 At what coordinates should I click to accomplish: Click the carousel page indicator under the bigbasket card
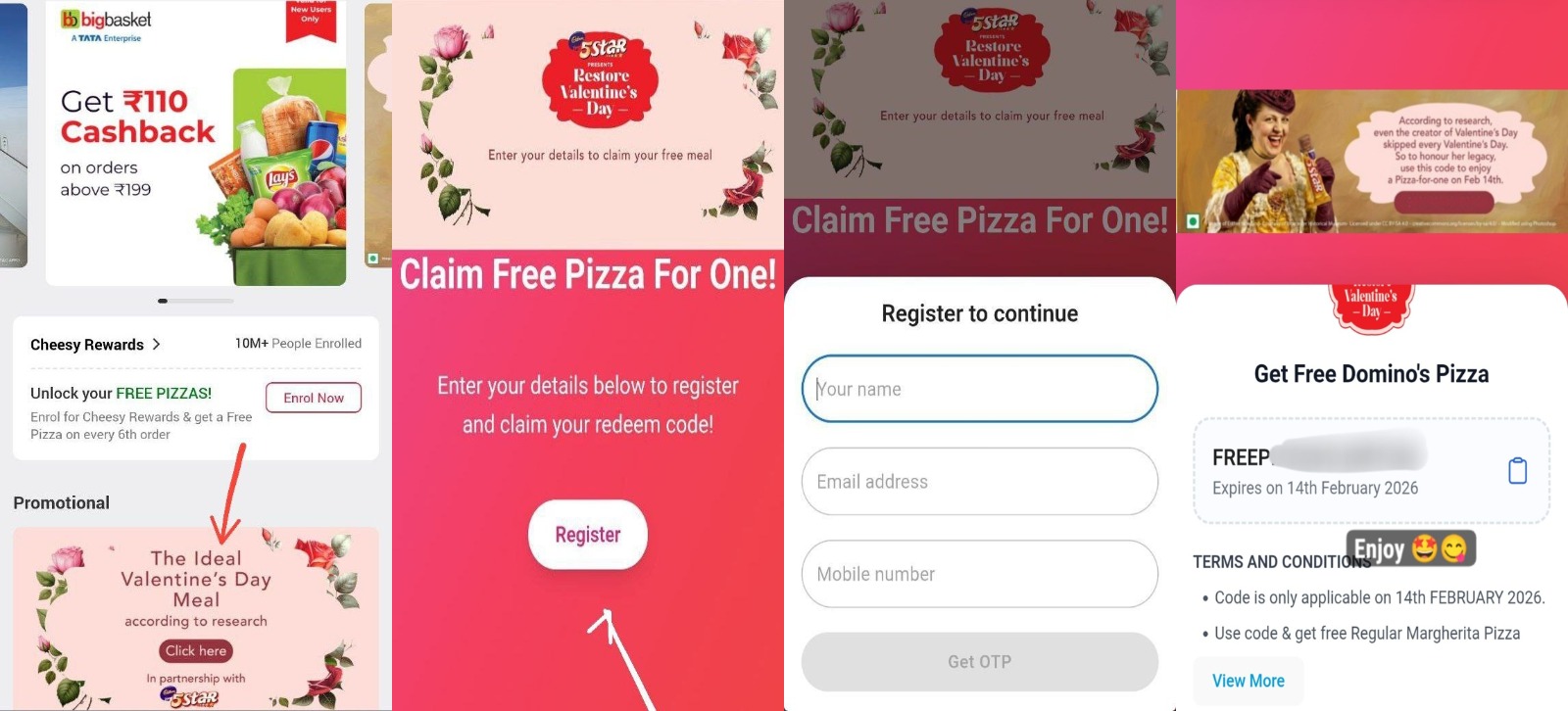(x=195, y=301)
